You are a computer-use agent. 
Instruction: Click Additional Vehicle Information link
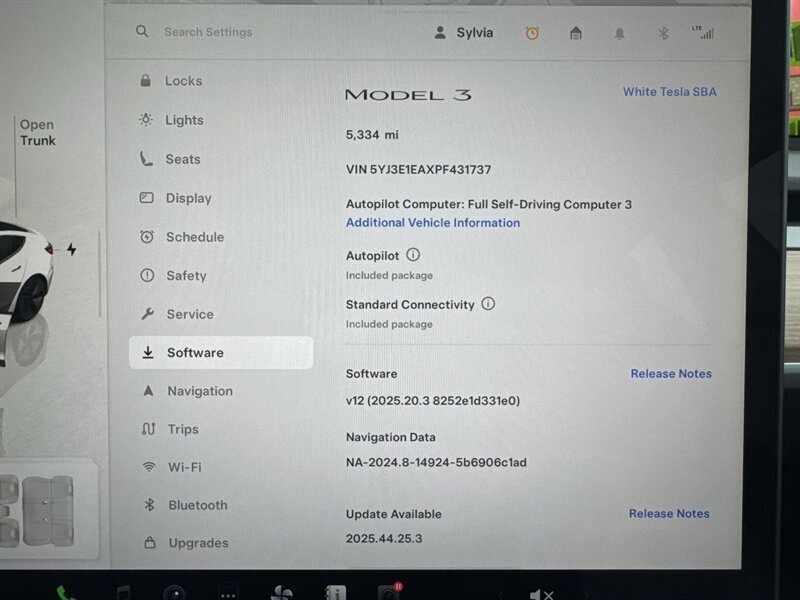(432, 223)
